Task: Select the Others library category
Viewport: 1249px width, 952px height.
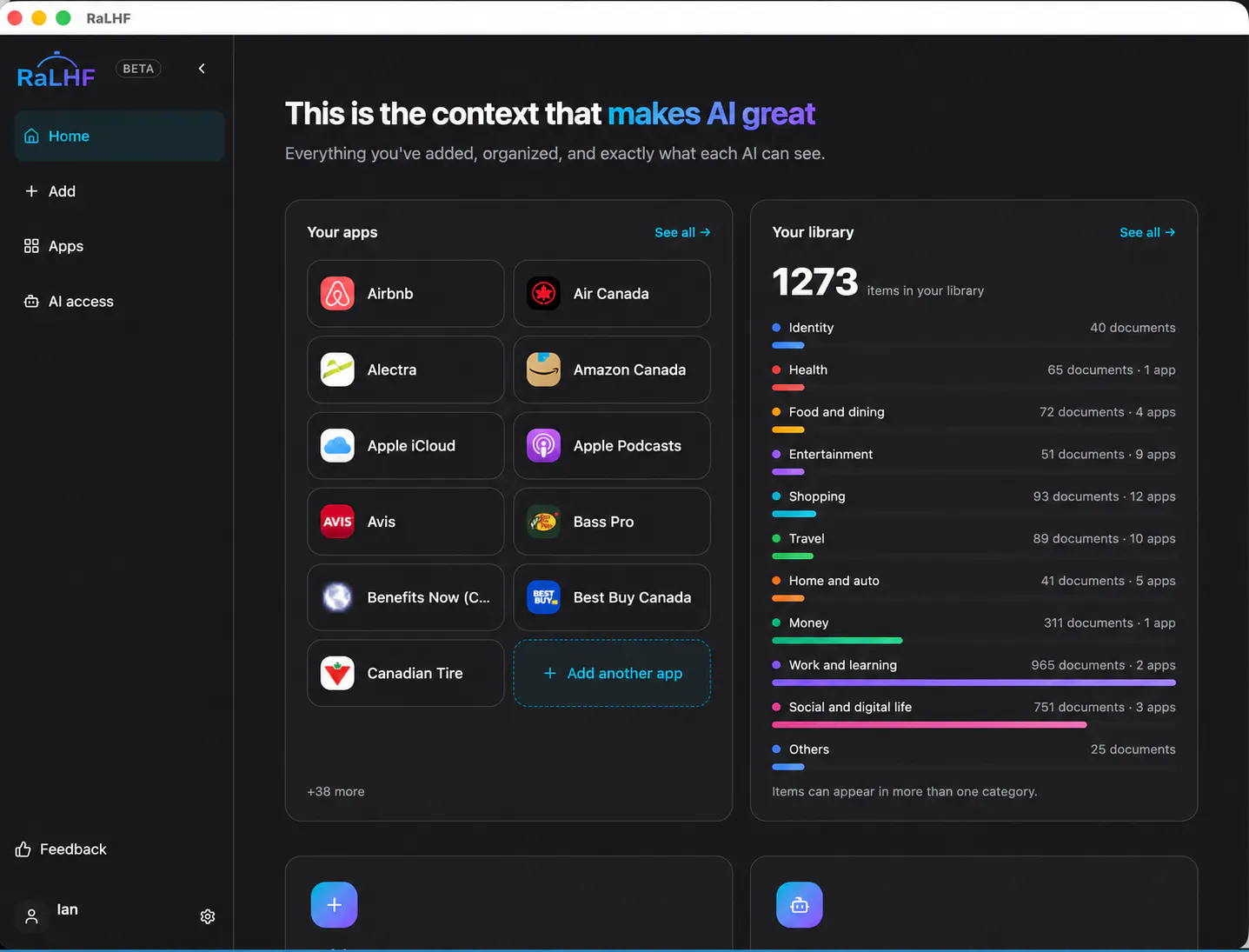Action: tap(973, 756)
